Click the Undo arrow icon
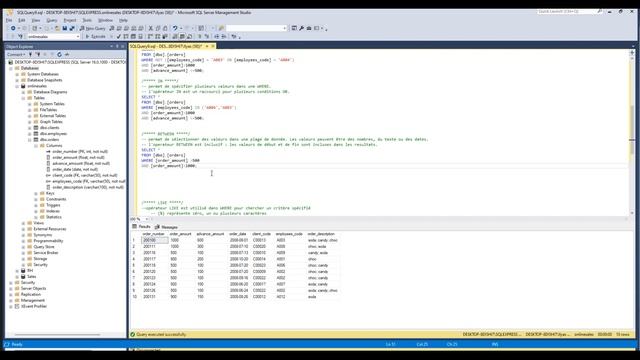 (x=175, y=28)
